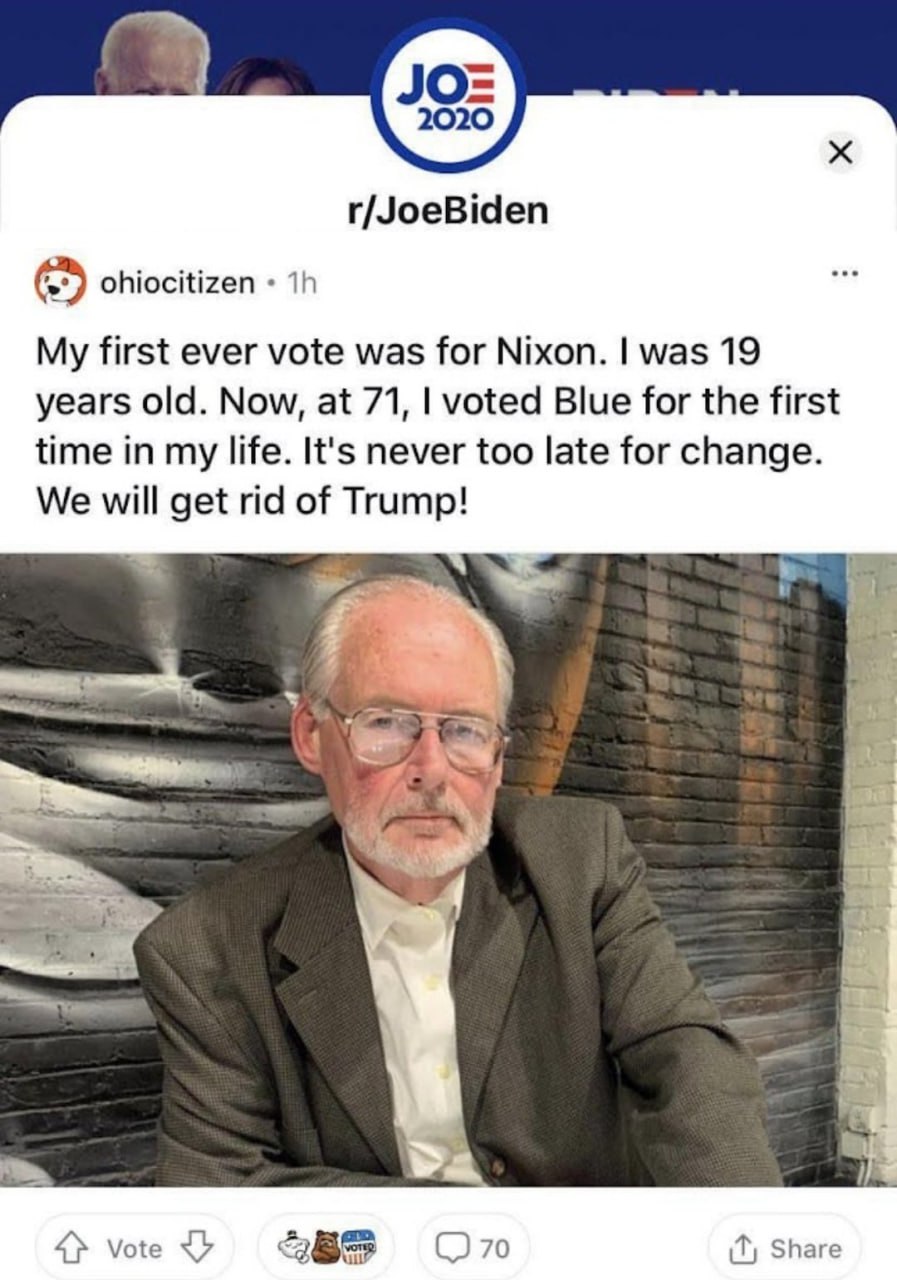Viewport: 897px width, 1280px height.
Task: Open the 70 comments bubble
Action: click(x=473, y=1247)
